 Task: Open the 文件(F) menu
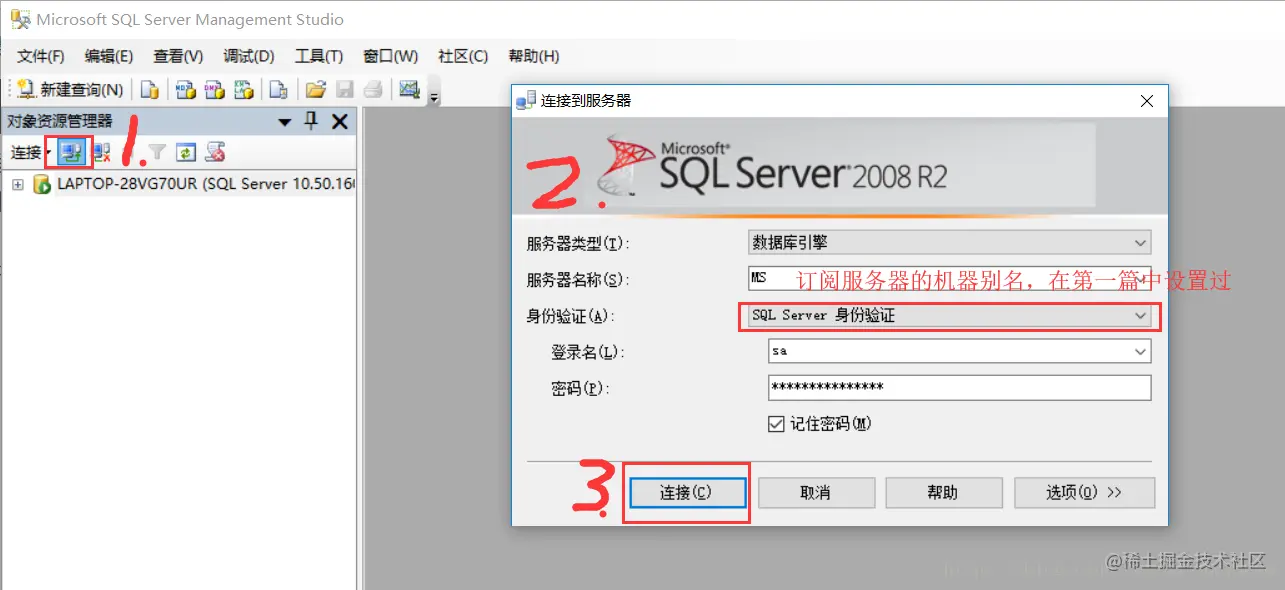[41, 56]
